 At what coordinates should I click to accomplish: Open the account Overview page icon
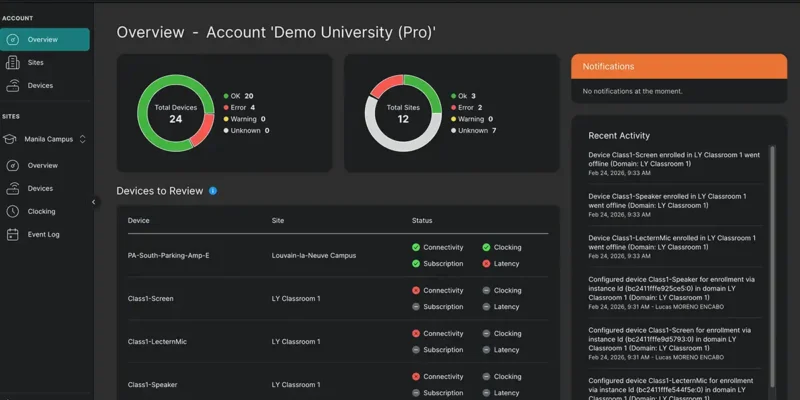click(12, 40)
